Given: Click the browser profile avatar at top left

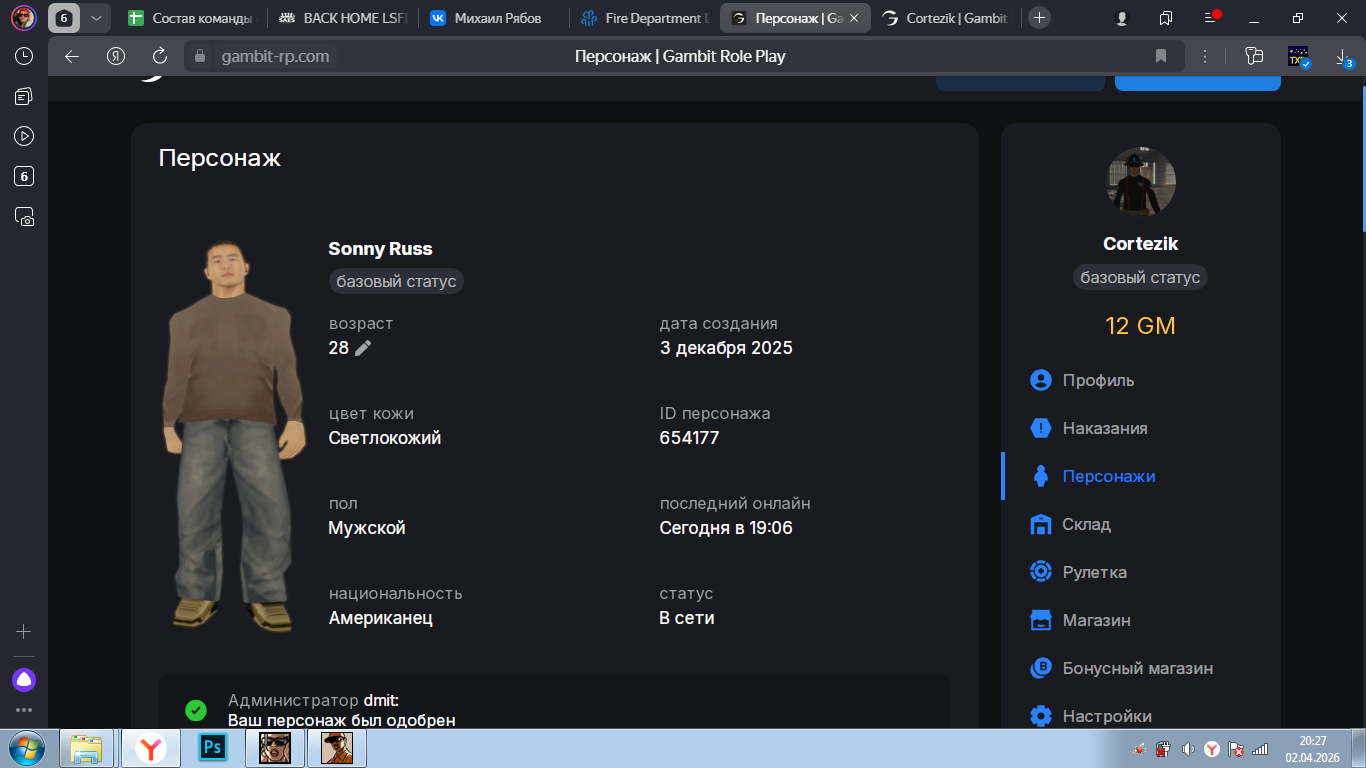Looking at the screenshot, I should [24, 18].
